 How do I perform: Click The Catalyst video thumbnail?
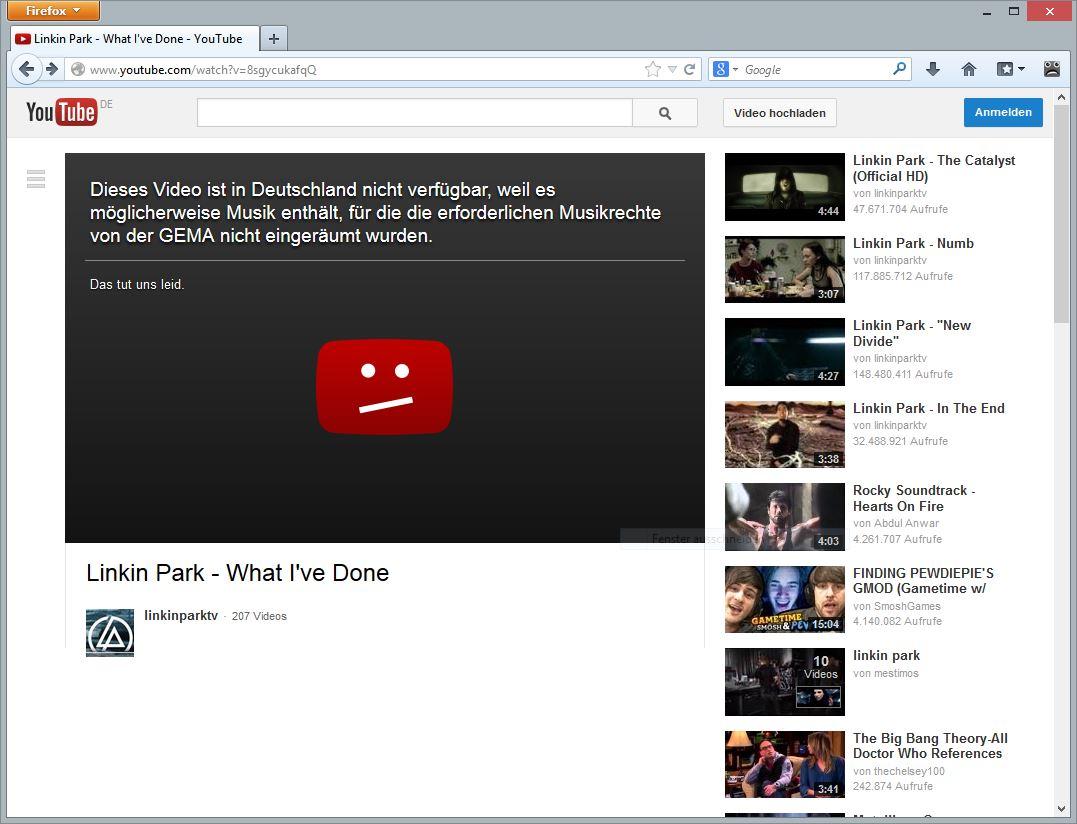785,187
